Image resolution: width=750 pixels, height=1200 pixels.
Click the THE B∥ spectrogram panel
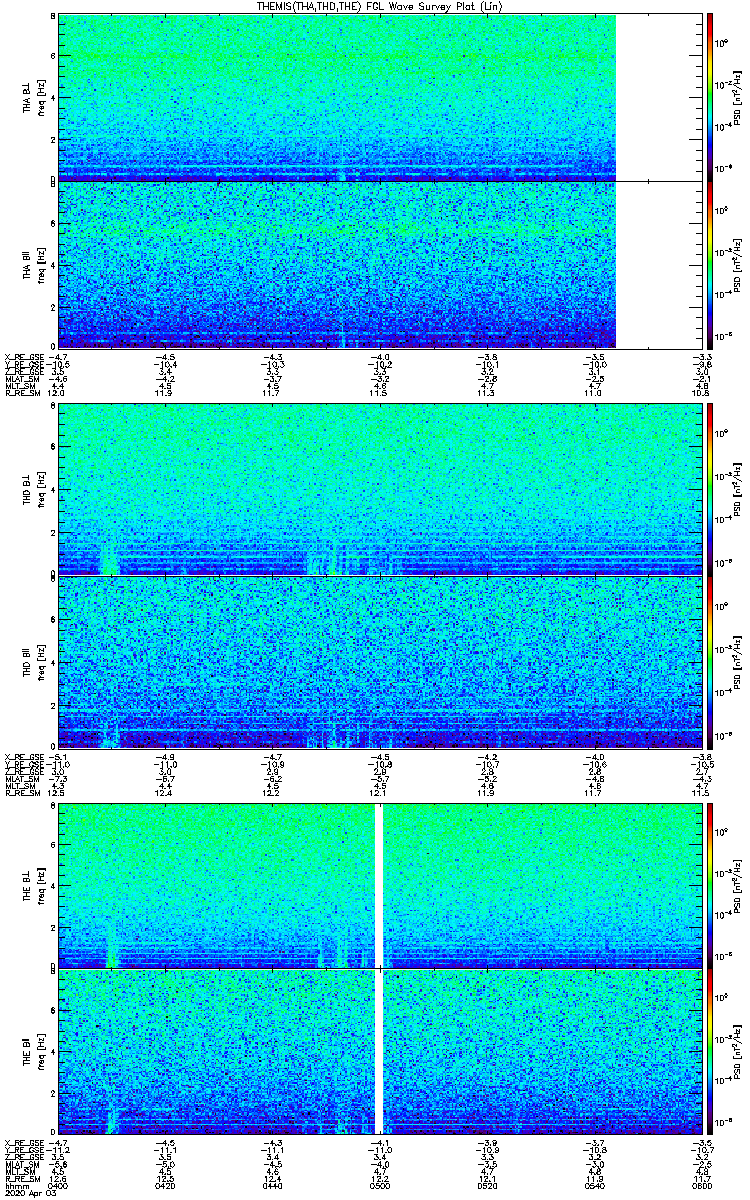point(378,1051)
